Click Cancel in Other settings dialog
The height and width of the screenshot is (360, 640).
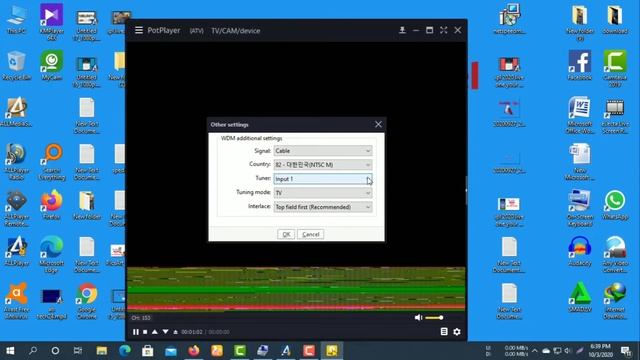coord(311,234)
